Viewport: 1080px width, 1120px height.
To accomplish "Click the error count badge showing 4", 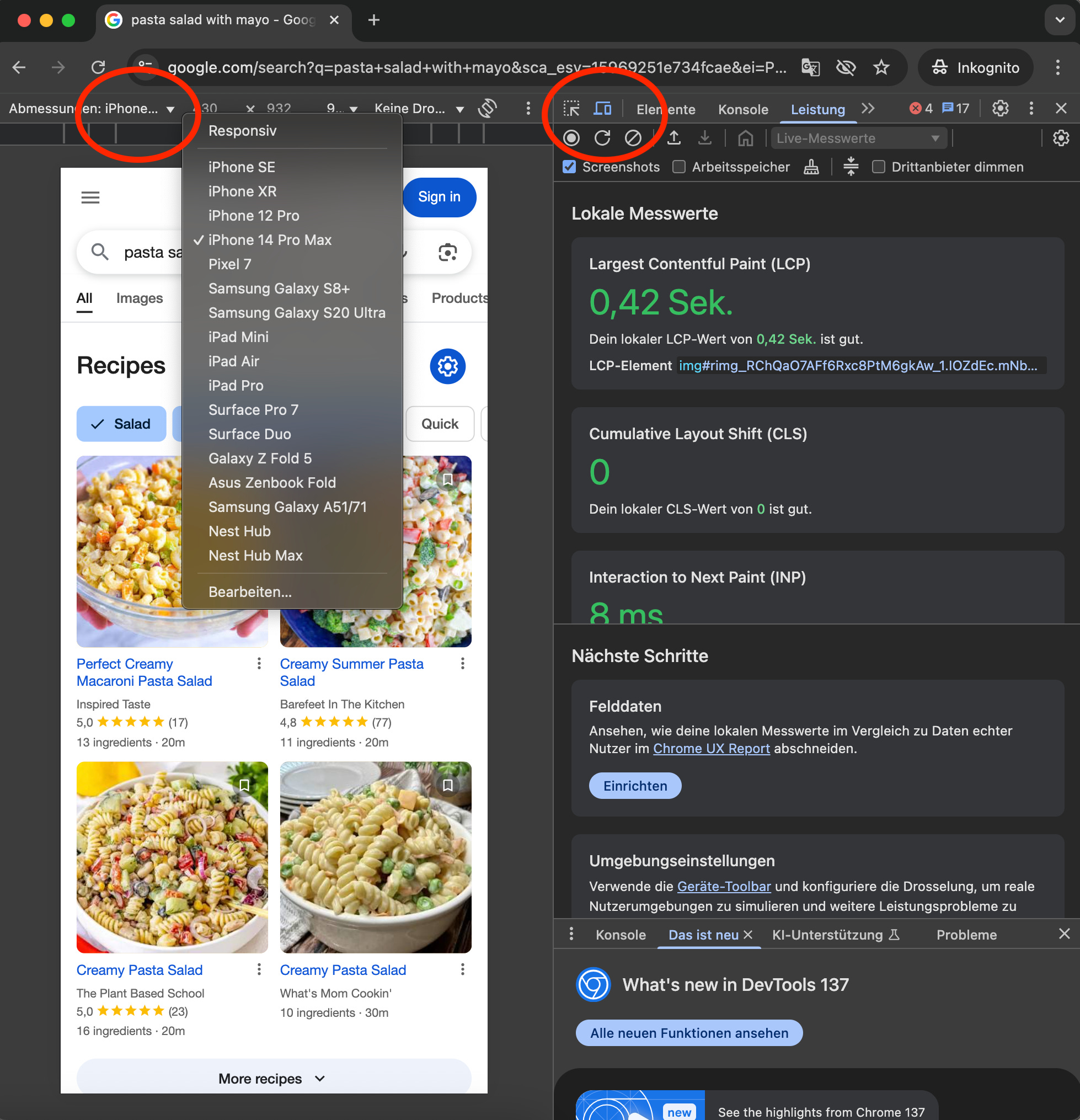I will 921,109.
